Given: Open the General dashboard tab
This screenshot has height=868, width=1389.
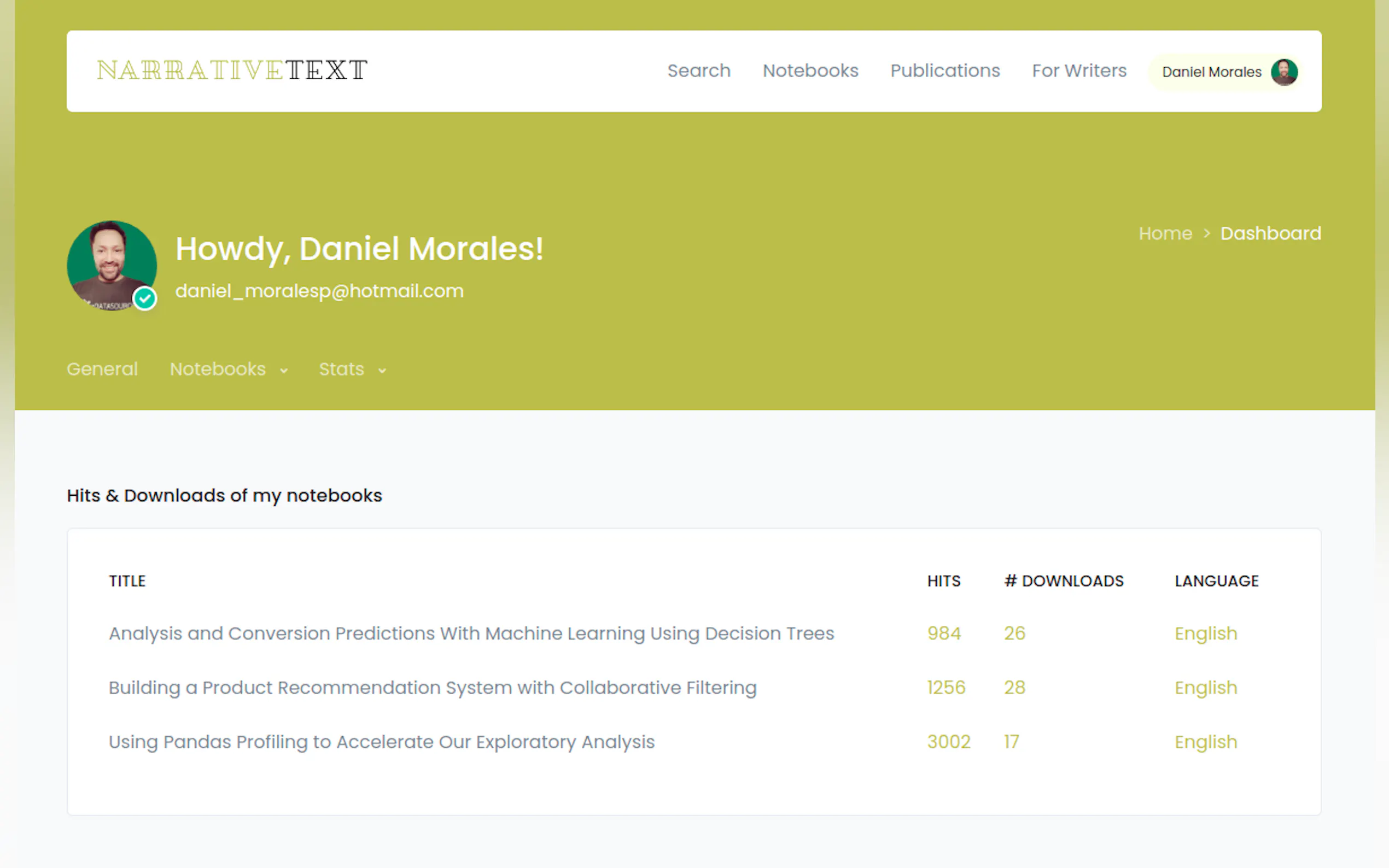Looking at the screenshot, I should (x=102, y=369).
